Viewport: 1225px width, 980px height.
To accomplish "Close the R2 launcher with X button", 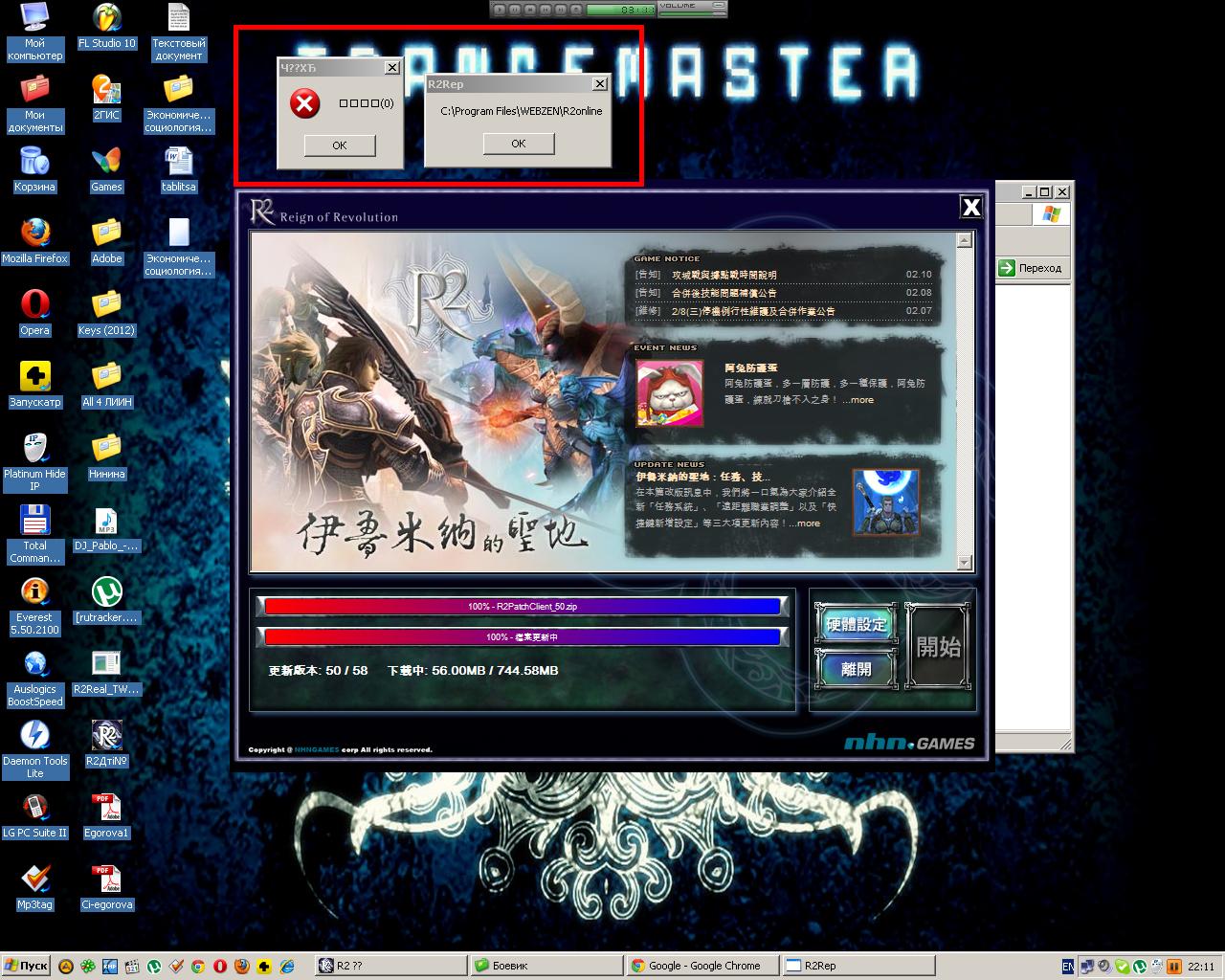I will click(971, 207).
